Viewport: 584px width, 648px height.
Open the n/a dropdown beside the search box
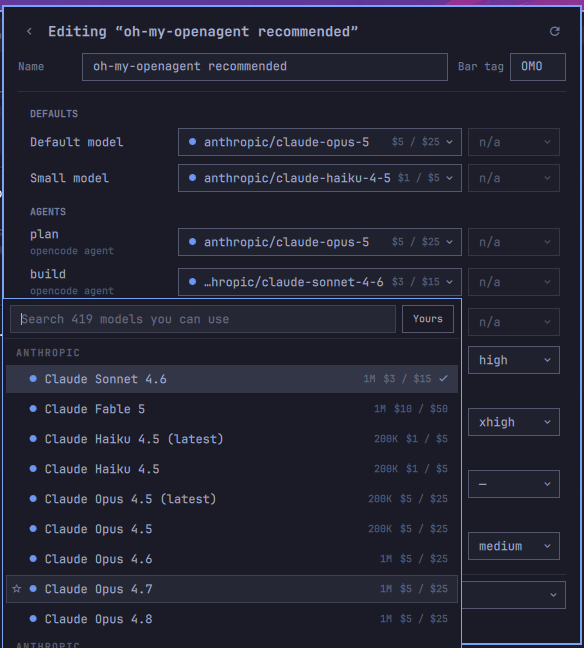click(x=514, y=322)
